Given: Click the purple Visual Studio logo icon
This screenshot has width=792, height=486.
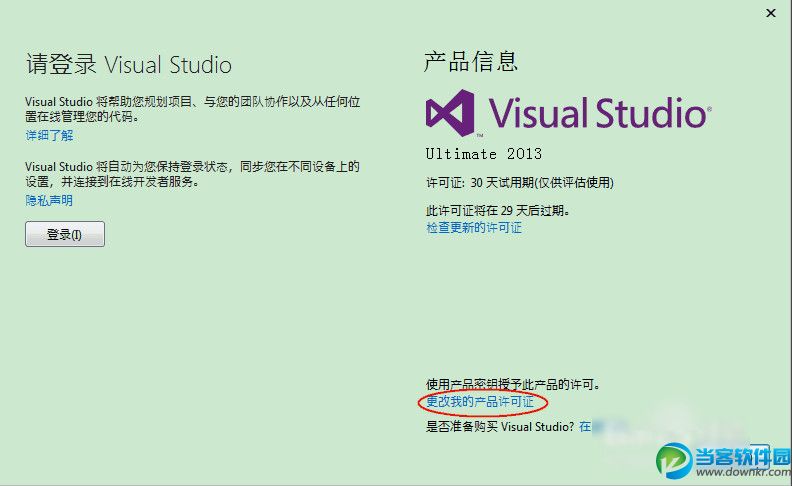Looking at the screenshot, I should coord(450,113).
